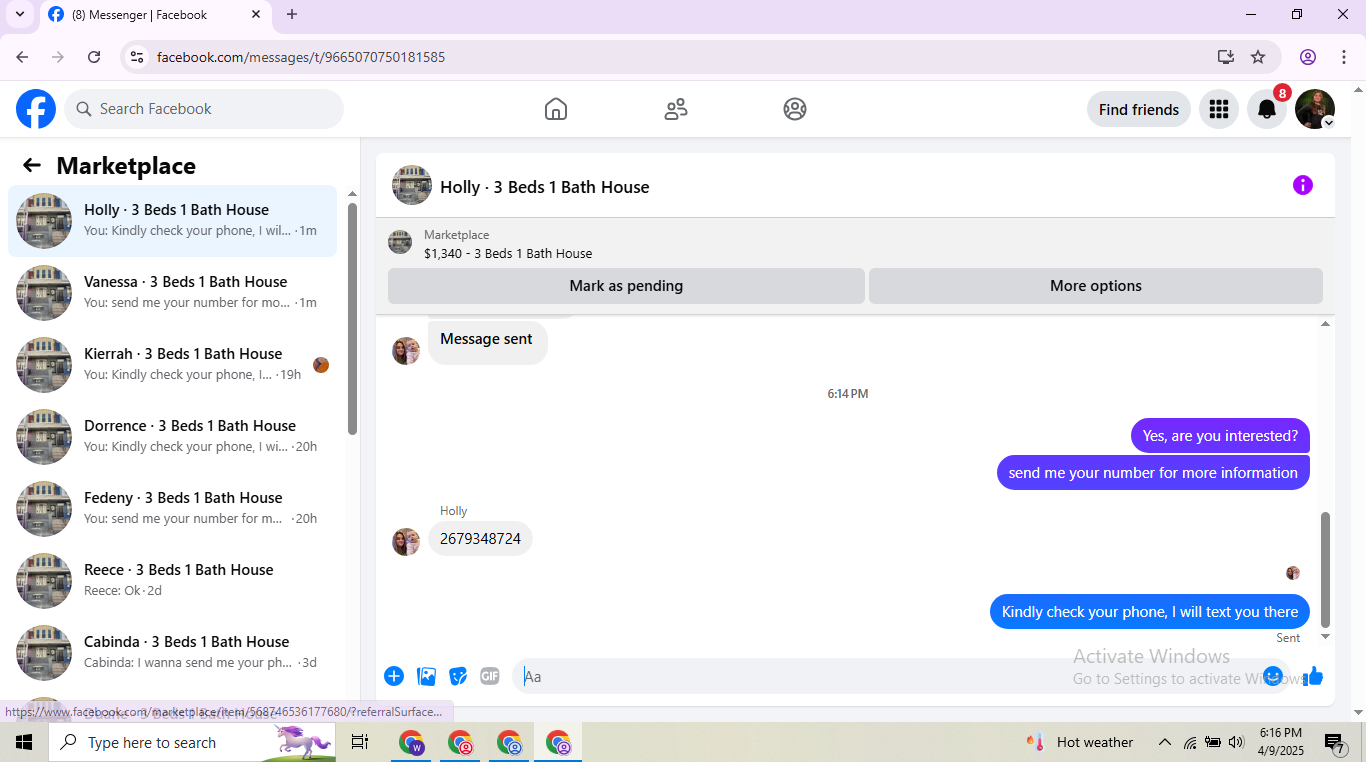Viewport: 1366px width, 762px height.
Task: Click the 'Yes, are you interested?' message
Action: (1220, 436)
